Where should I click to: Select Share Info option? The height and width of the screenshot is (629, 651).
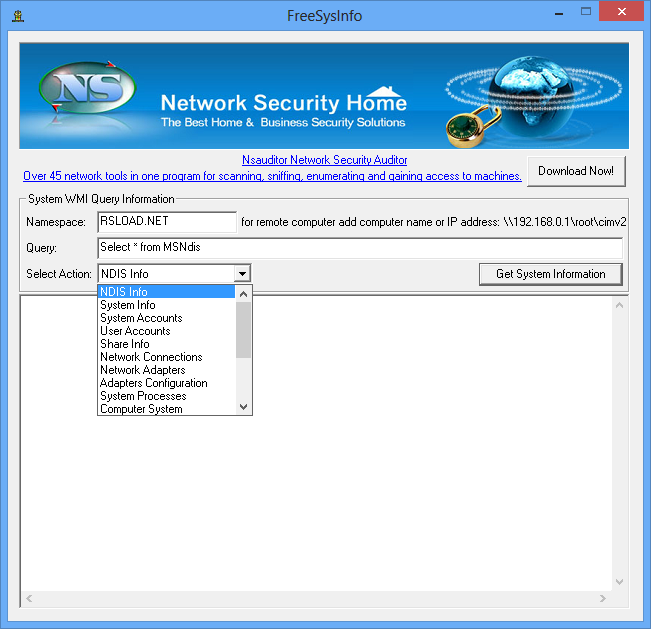pos(167,344)
